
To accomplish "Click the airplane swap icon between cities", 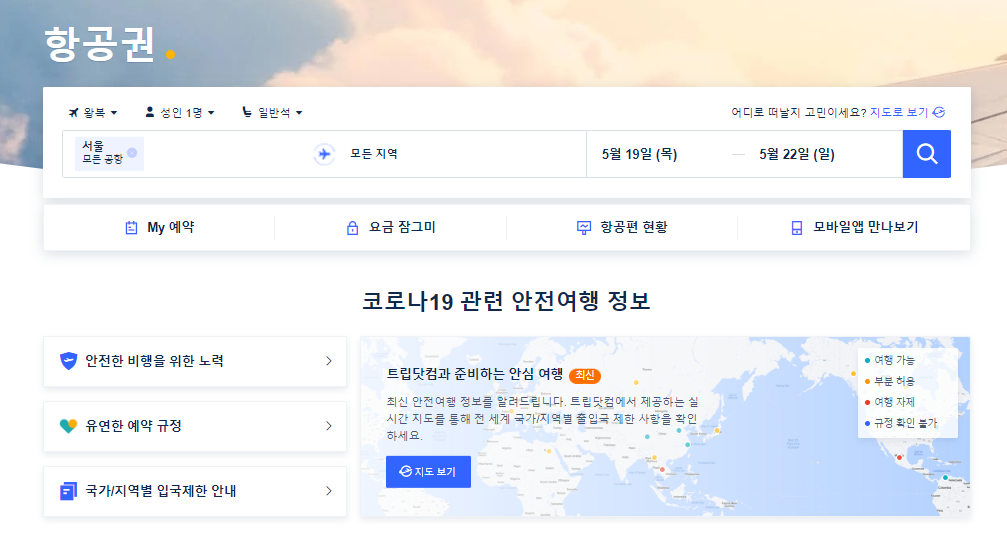I will (x=324, y=154).
